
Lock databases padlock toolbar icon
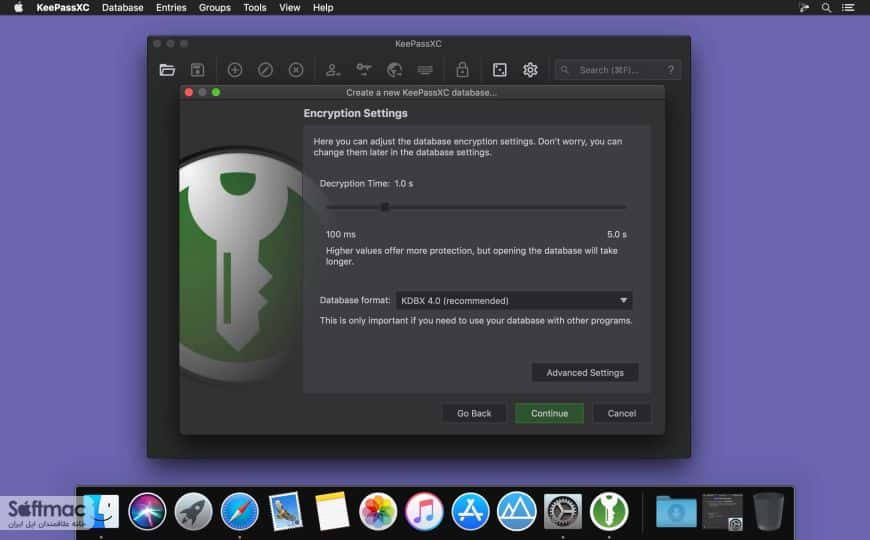462,70
